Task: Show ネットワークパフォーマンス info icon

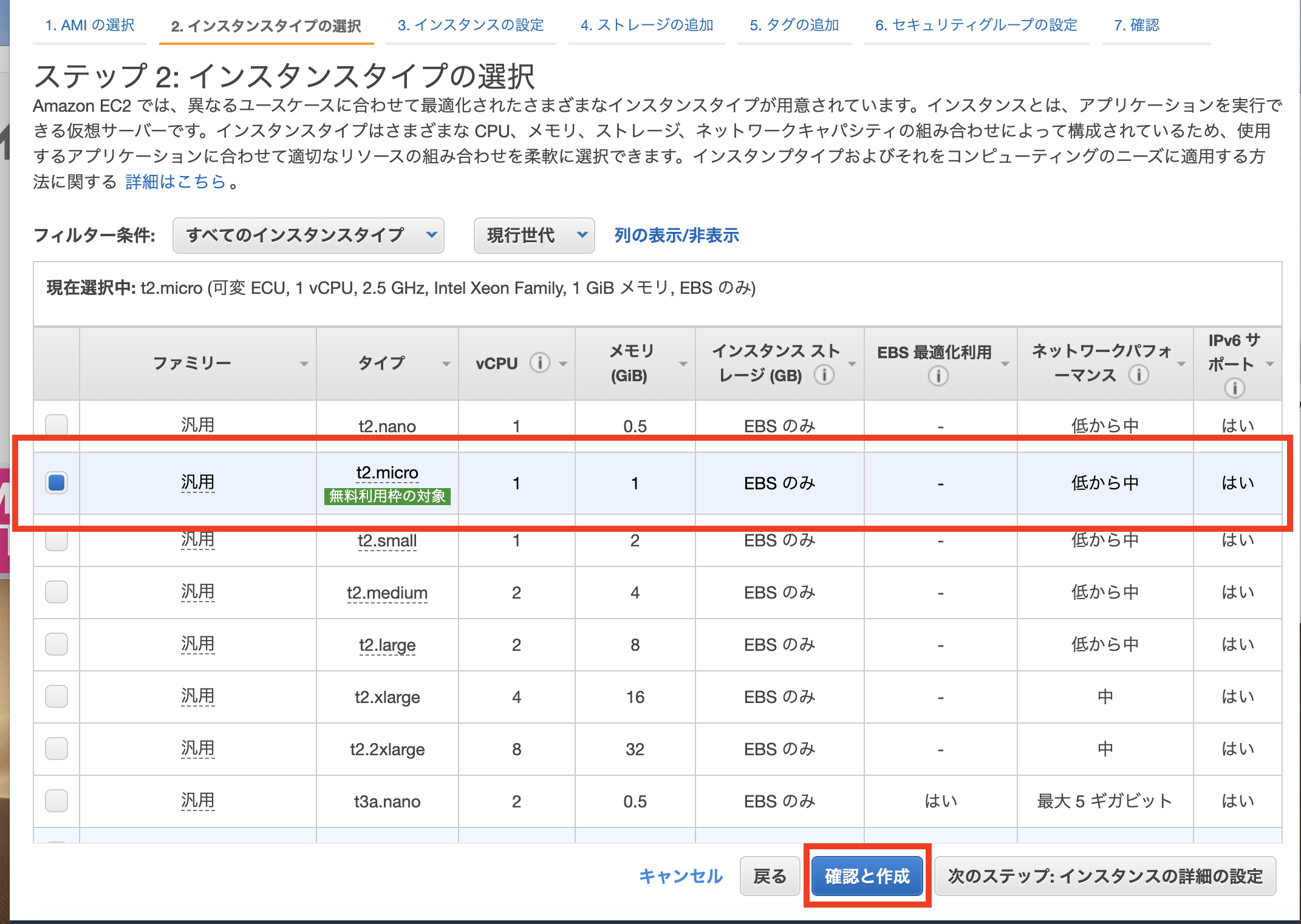Action: coord(1138,375)
